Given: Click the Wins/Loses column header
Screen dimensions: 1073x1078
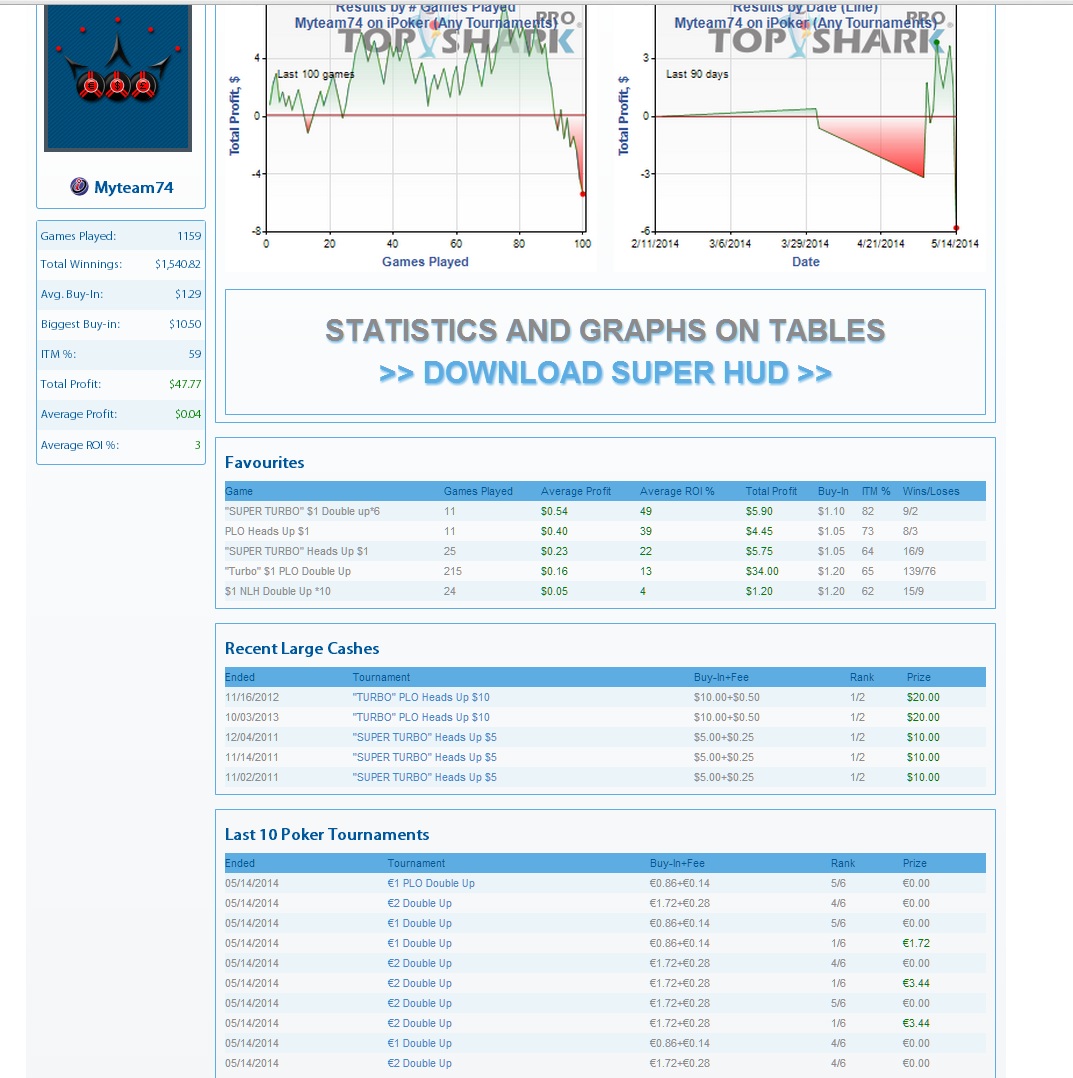Looking at the screenshot, I should (931, 492).
